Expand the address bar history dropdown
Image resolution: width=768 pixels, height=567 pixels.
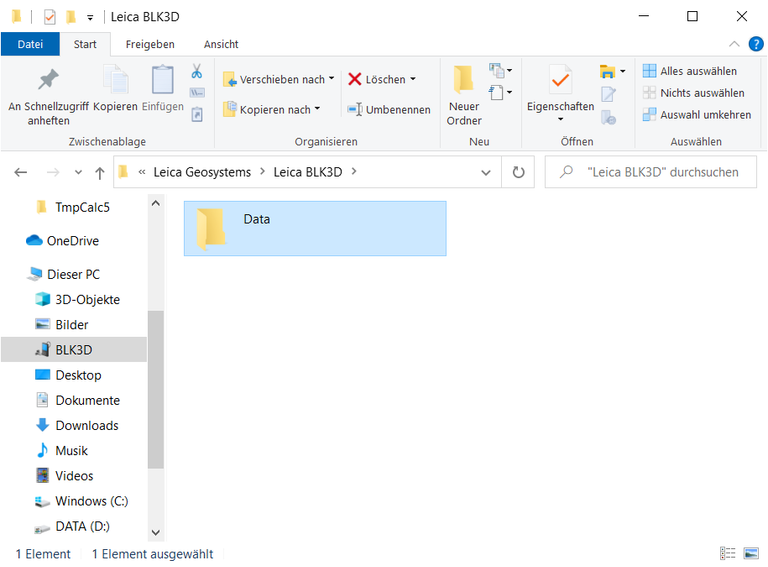(x=486, y=172)
